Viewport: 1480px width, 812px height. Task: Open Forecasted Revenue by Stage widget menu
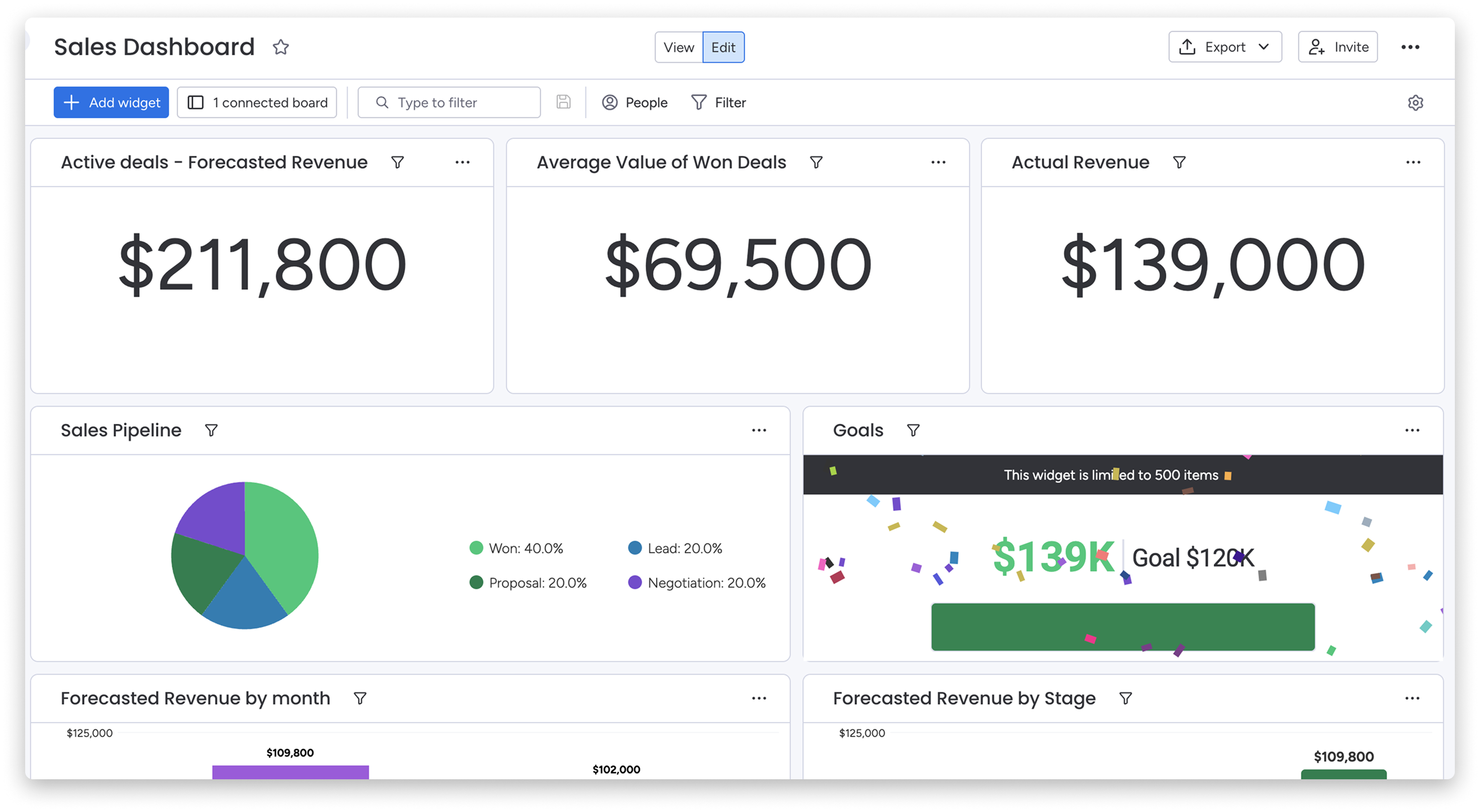click(1412, 698)
